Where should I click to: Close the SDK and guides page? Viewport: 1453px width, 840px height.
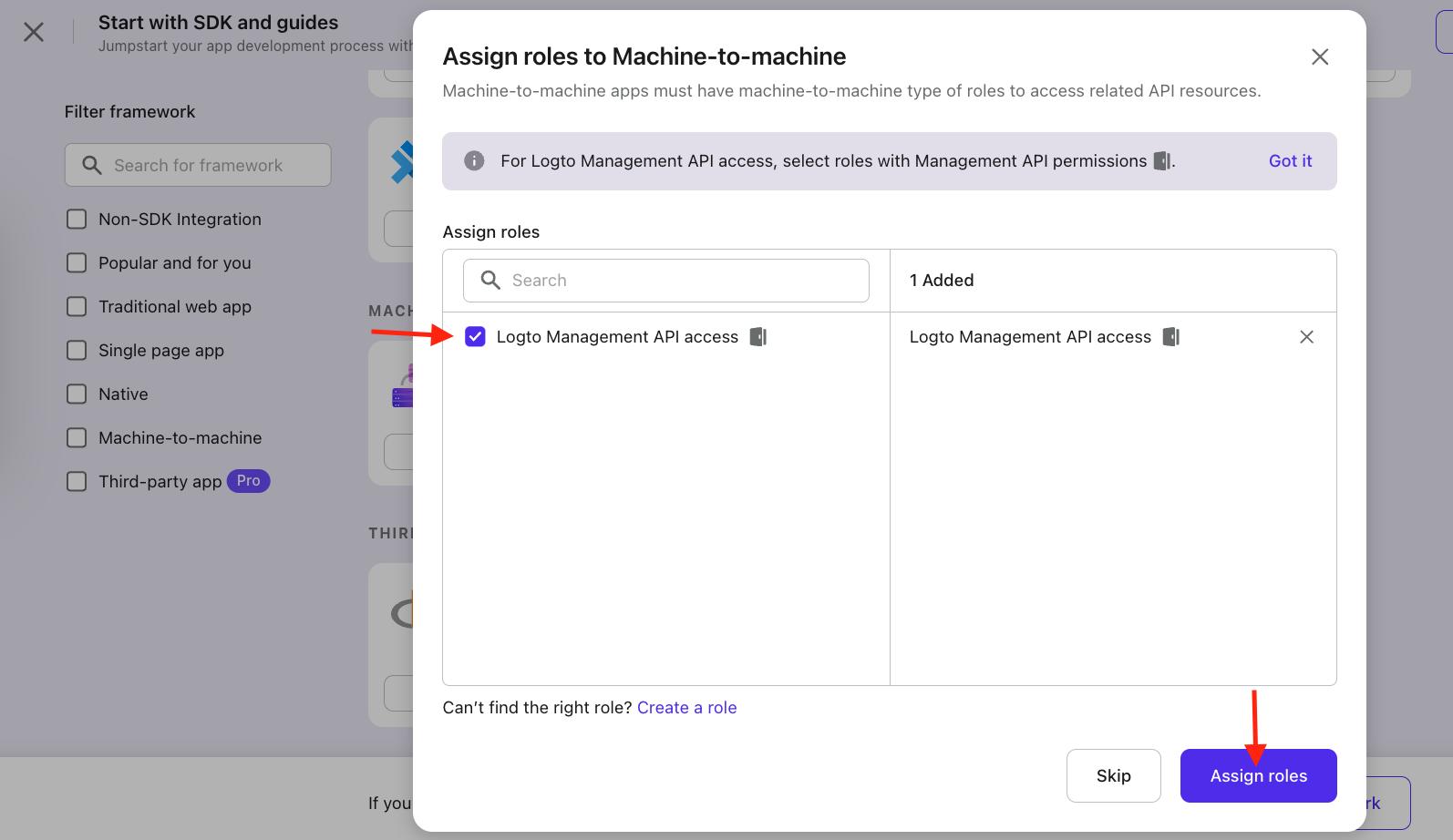34,32
